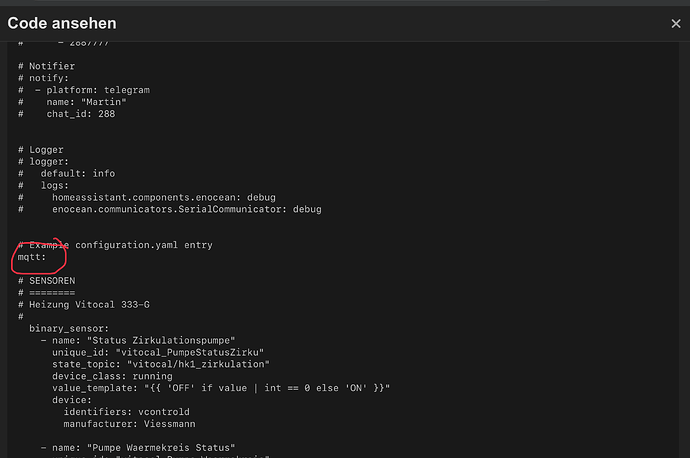Viewport: 690px width, 458px height.
Task: Click the 'default: info' line
Action: point(66,173)
